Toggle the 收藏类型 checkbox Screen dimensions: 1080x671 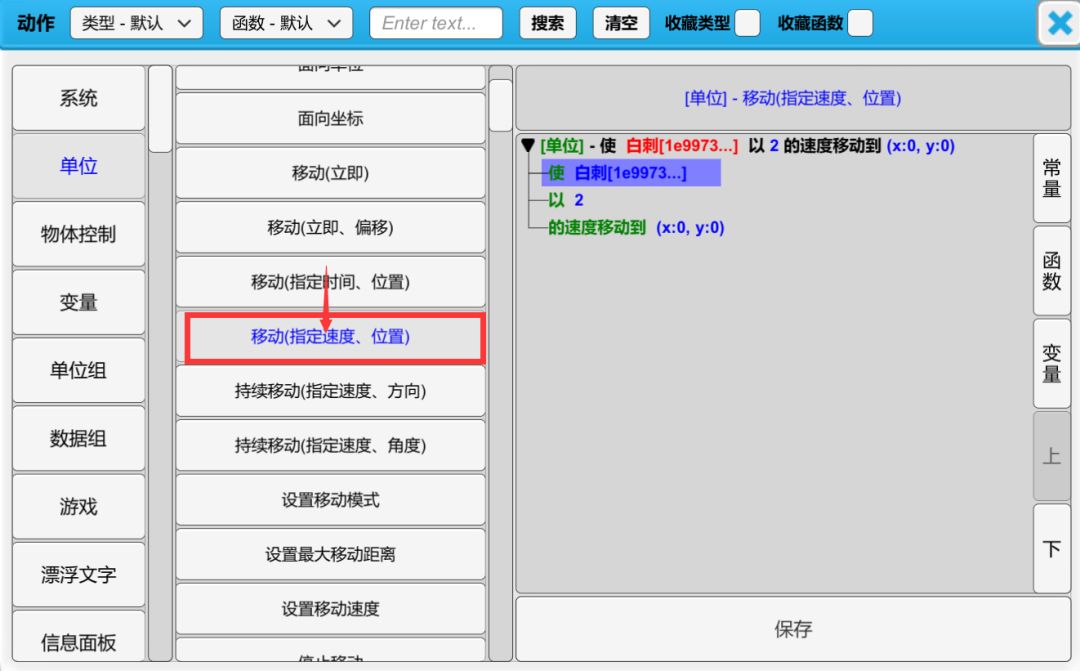pos(747,23)
